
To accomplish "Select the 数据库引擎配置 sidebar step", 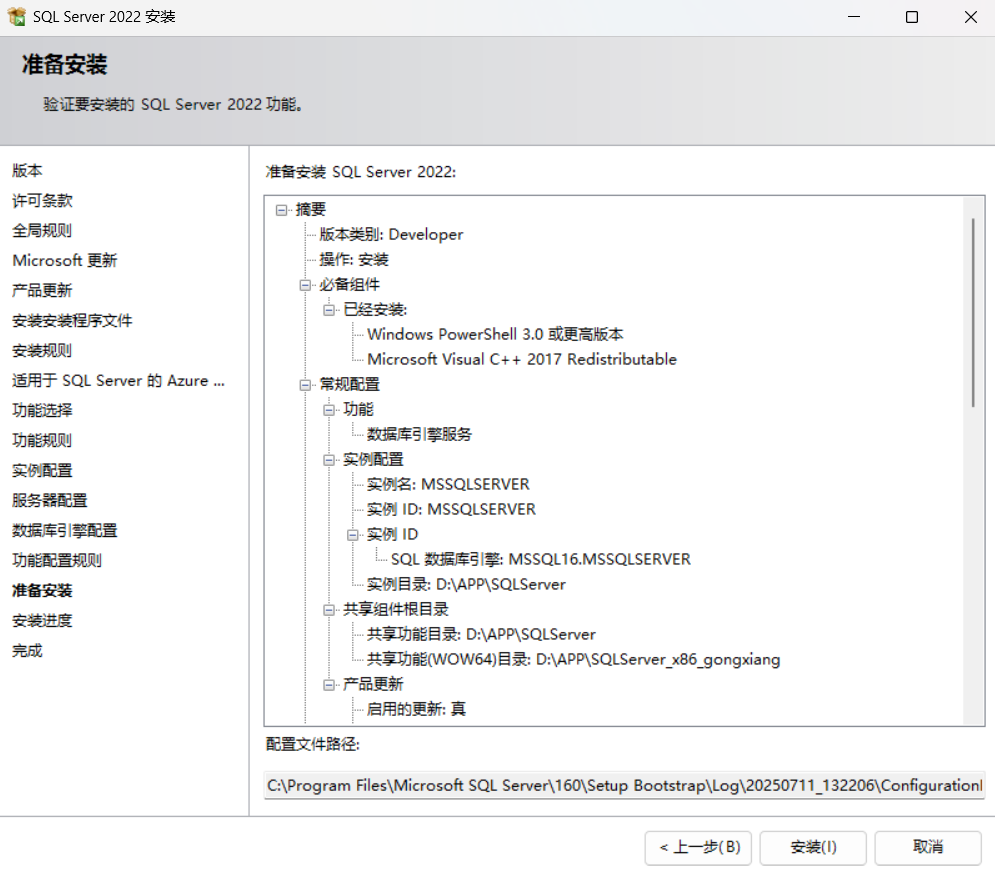I will pos(65,530).
